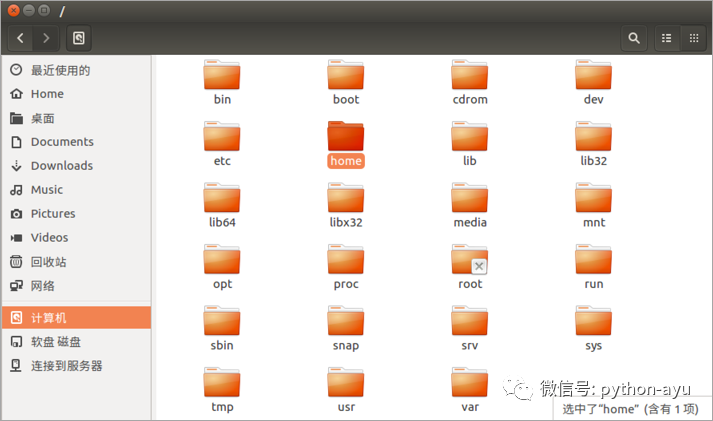Select 计算机 in the sidebar

click(76, 317)
